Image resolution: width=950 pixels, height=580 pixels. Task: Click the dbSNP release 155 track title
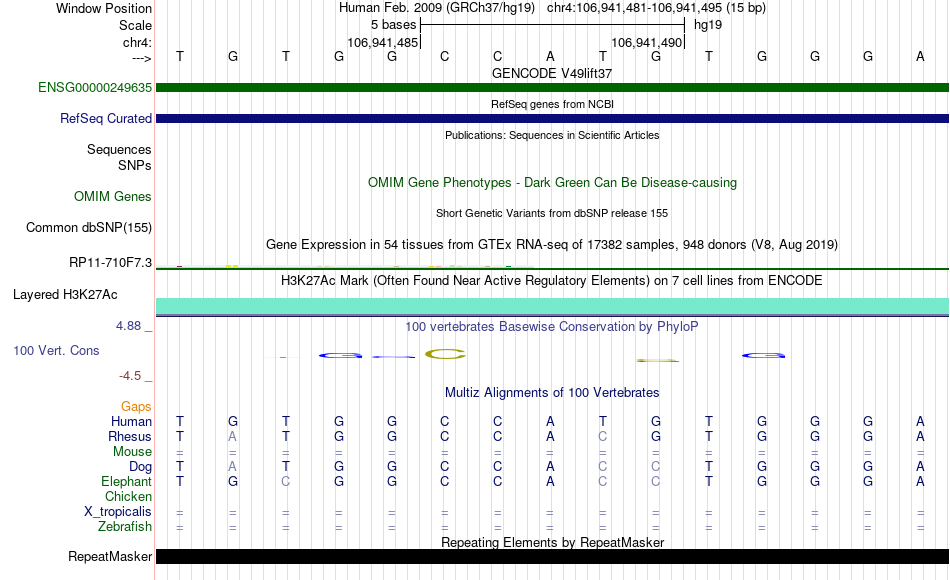click(552, 213)
